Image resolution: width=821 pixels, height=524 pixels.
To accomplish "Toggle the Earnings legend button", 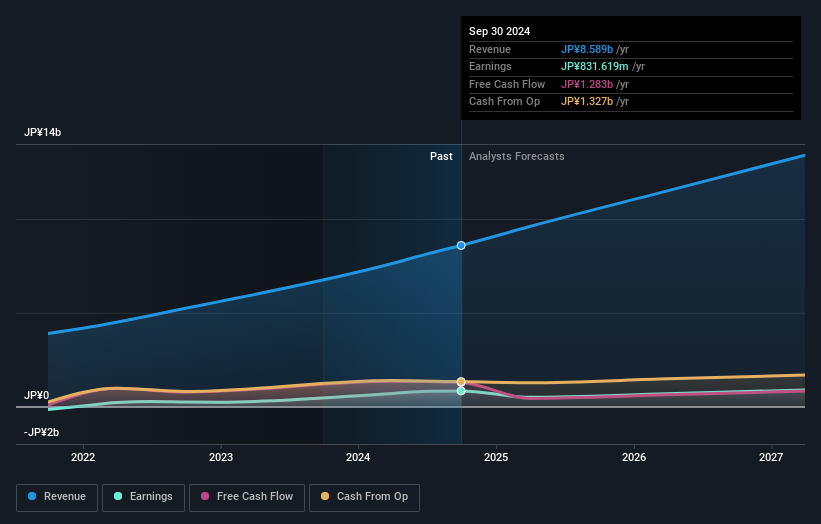I will pos(143,497).
